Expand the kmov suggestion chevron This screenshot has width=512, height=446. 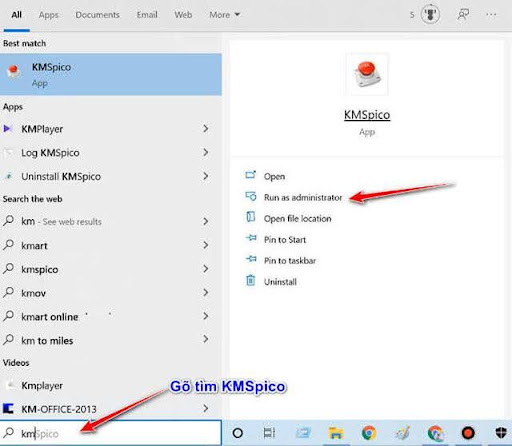pyautogui.click(x=206, y=292)
